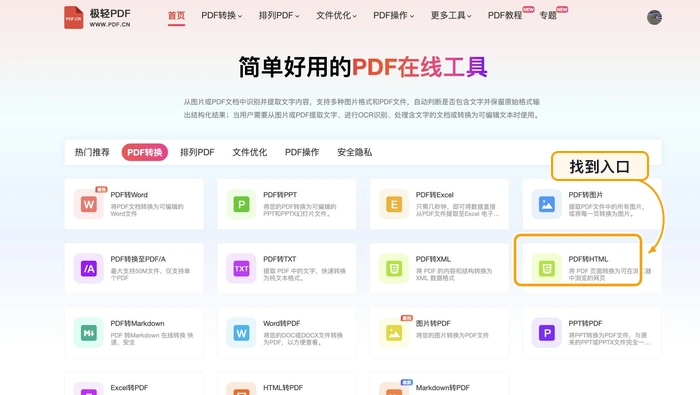The width and height of the screenshot is (700, 395).
Task: Select the highlighted PDF转换 category tab
Action: (x=145, y=152)
